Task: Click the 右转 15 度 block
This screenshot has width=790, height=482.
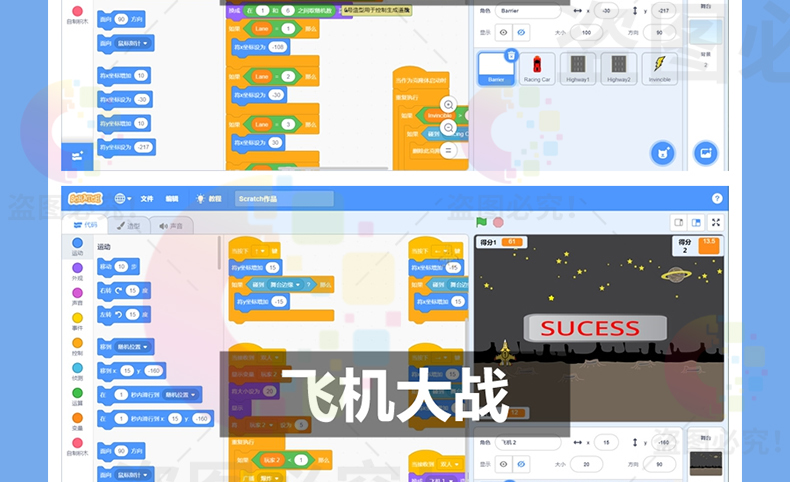Action: pos(124,291)
